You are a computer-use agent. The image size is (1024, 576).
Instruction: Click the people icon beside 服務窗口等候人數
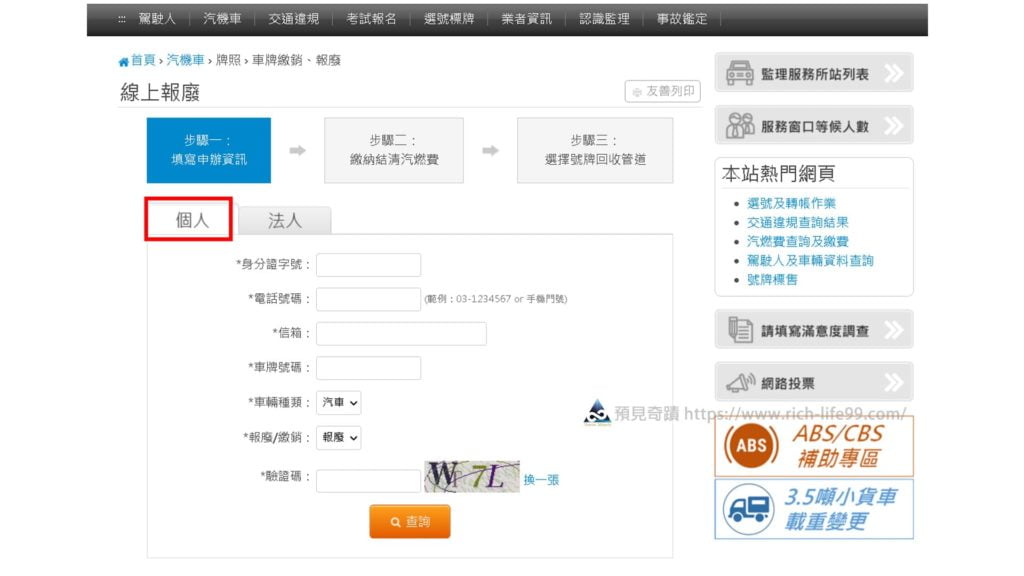point(739,125)
